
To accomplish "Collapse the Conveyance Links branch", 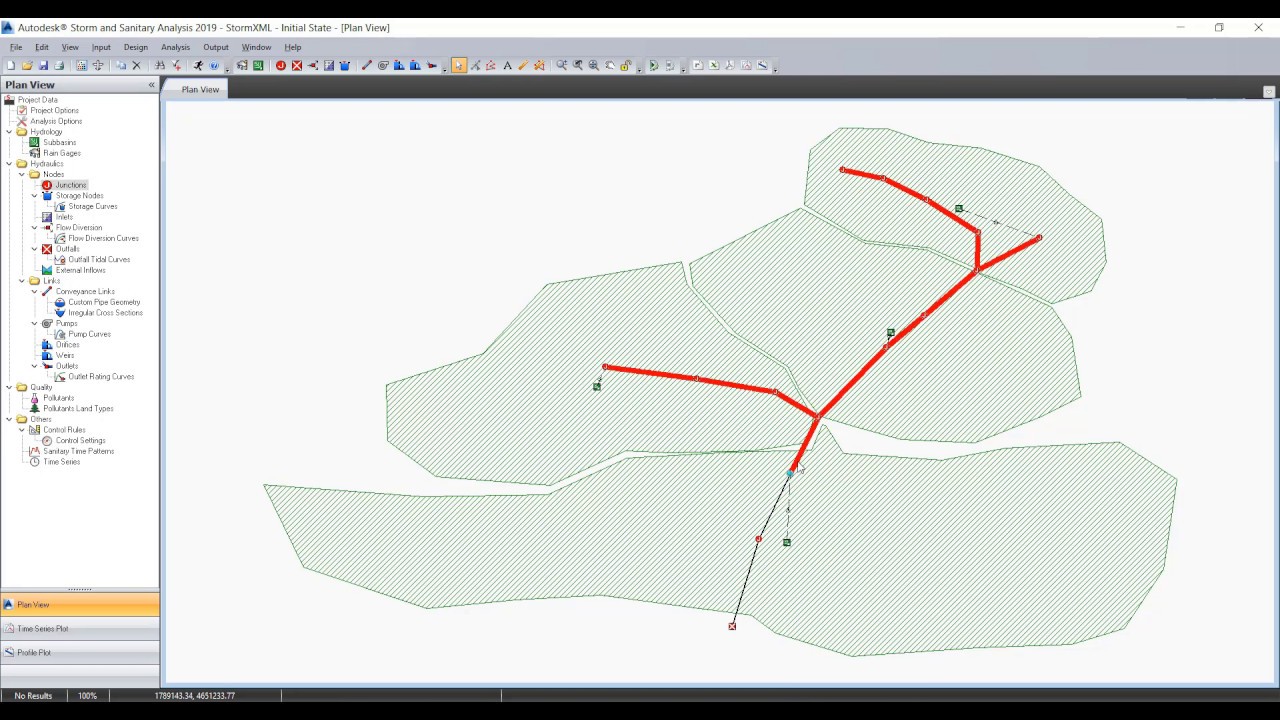I will point(35,292).
